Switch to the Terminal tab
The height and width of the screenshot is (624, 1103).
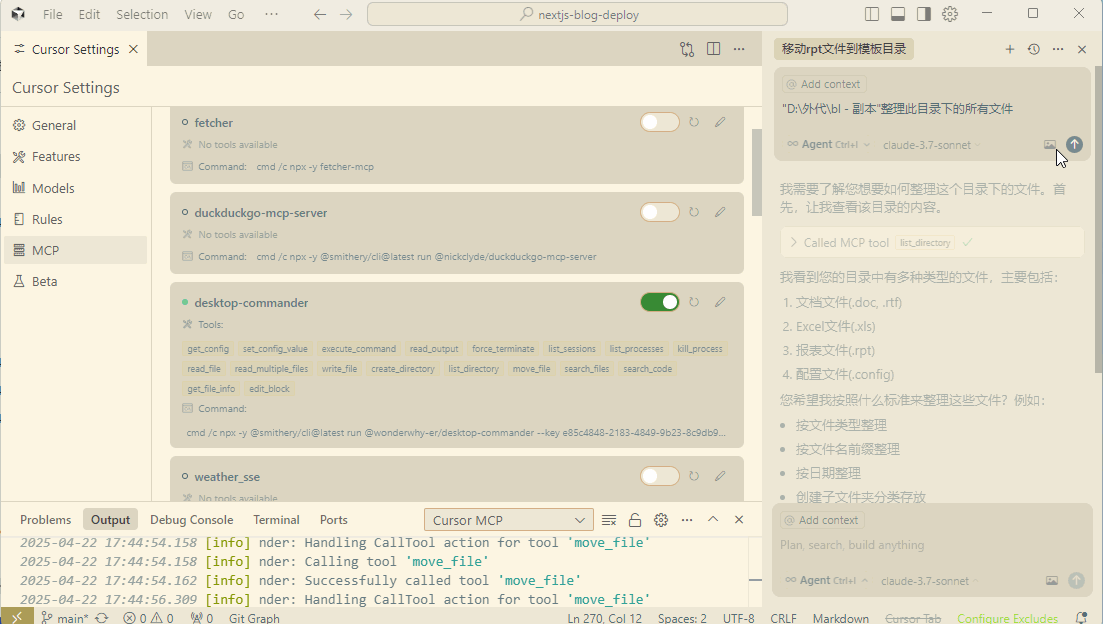[276, 519]
